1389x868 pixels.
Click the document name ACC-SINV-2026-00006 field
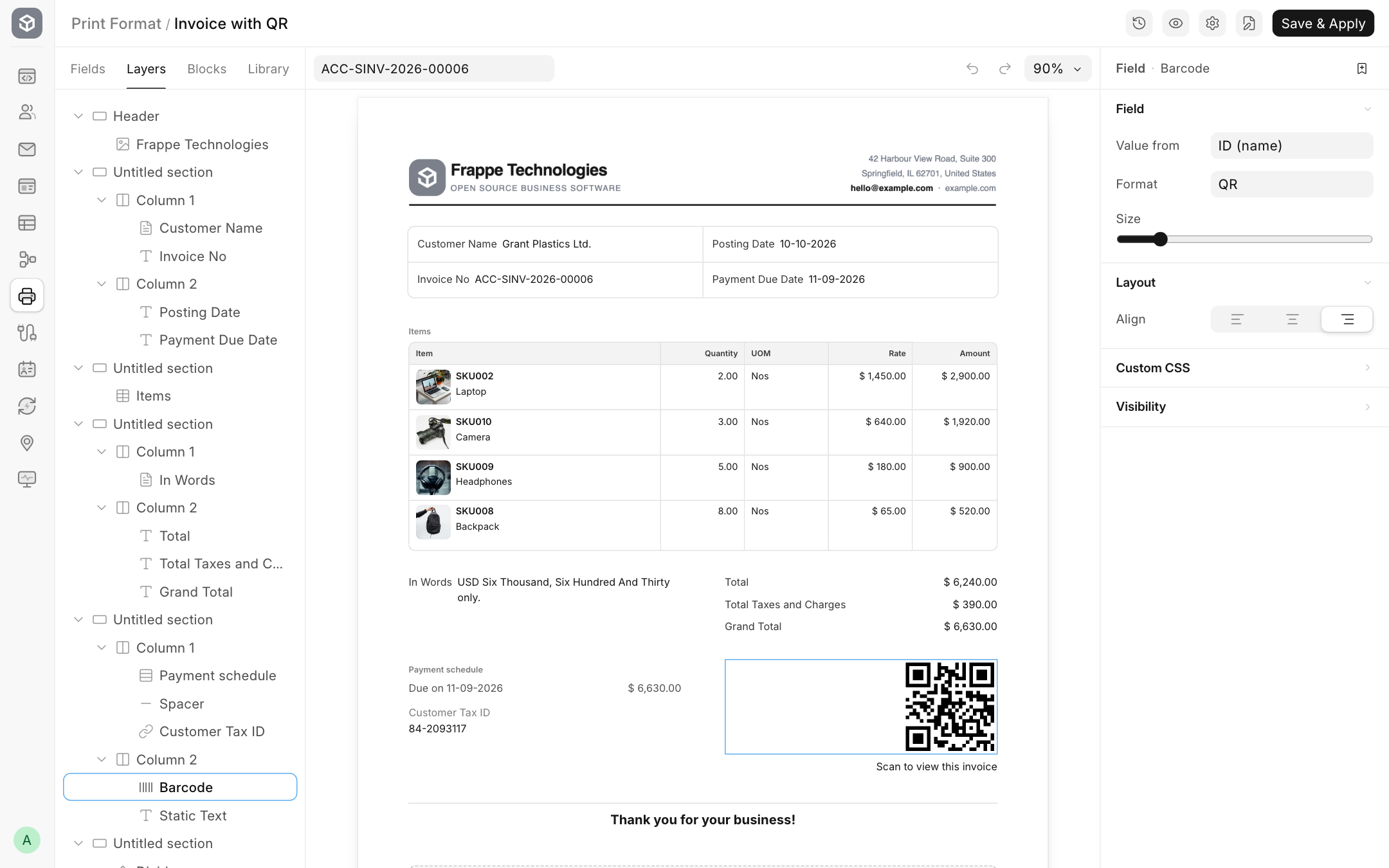click(433, 68)
